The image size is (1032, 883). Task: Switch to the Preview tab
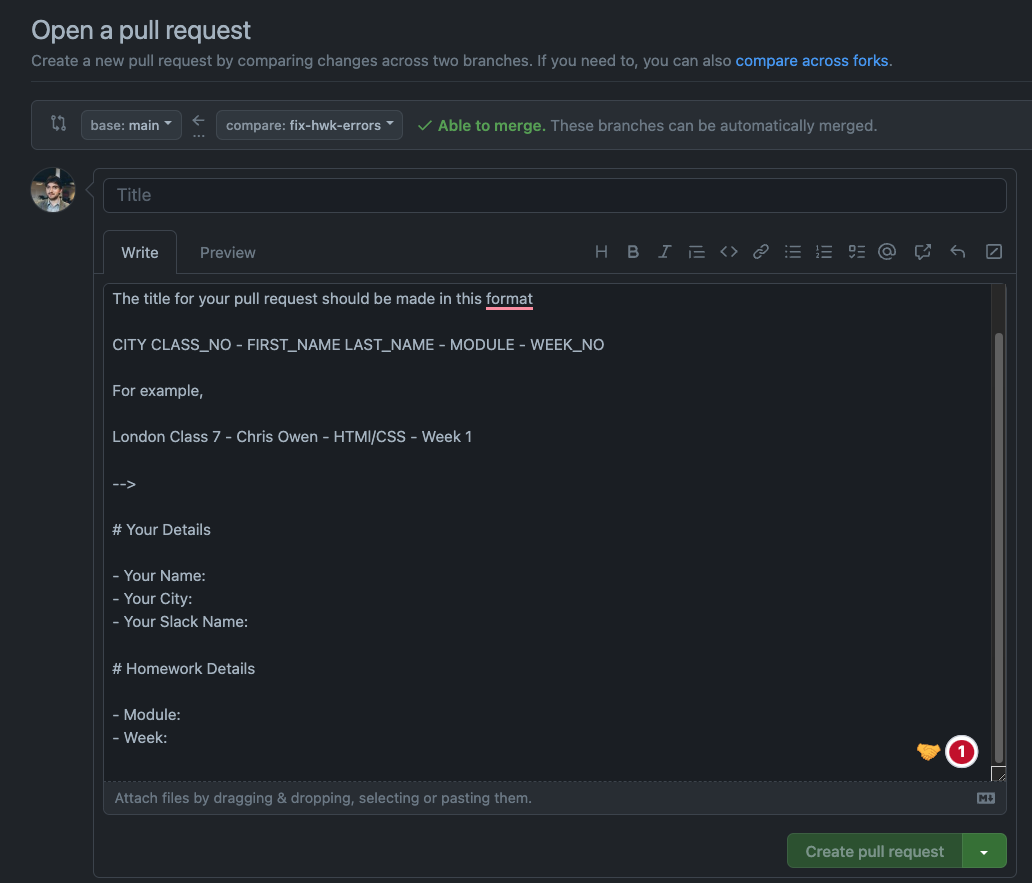point(227,252)
